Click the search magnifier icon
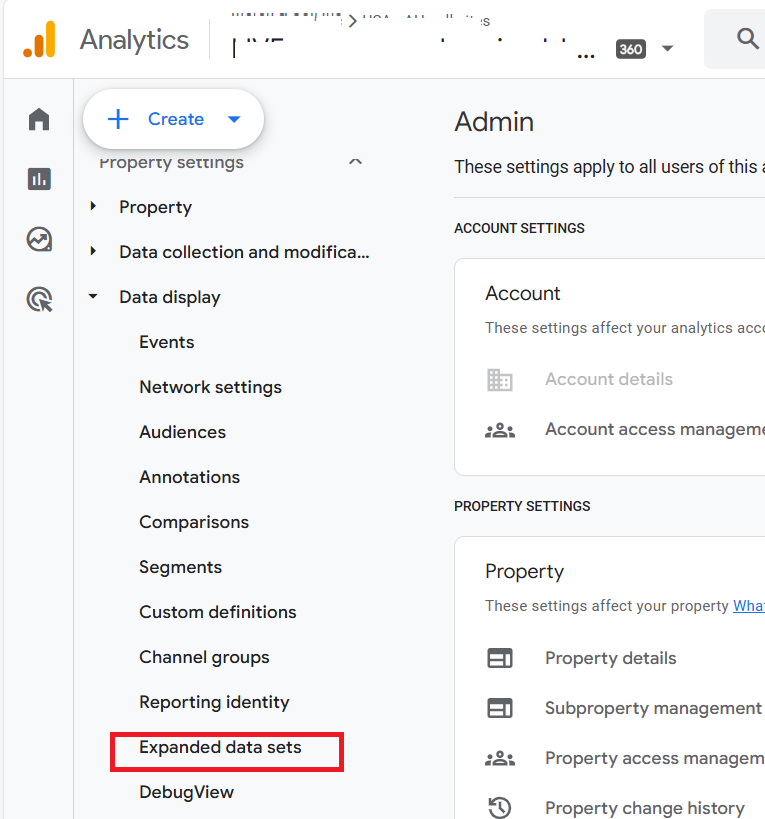This screenshot has height=819, width=765. 747,39
